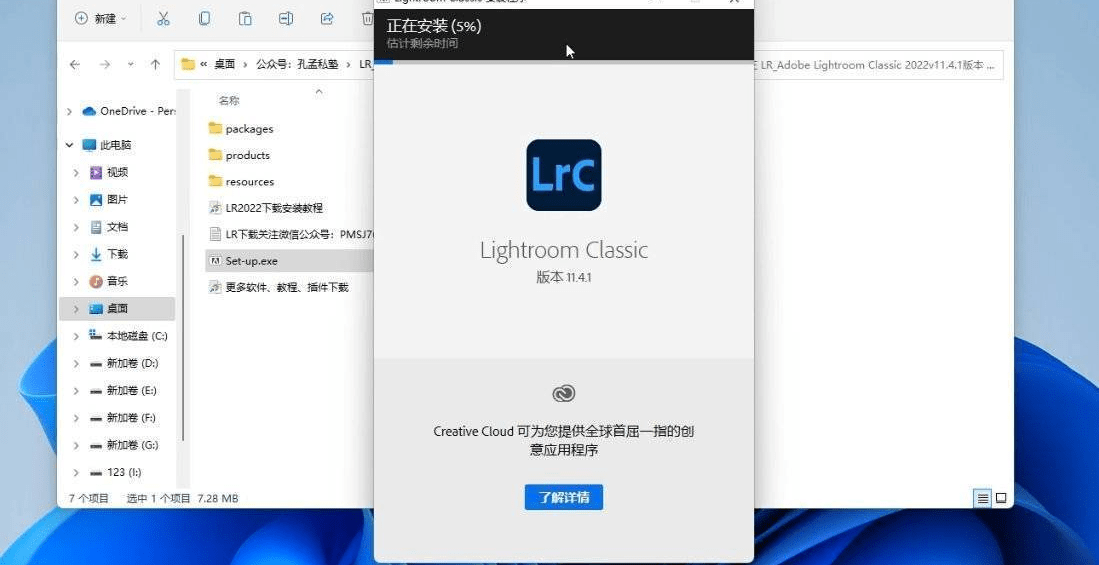This screenshot has width=1099, height=565.
Task: Switch Explorer to large icons view
Action: [x=1001, y=498]
